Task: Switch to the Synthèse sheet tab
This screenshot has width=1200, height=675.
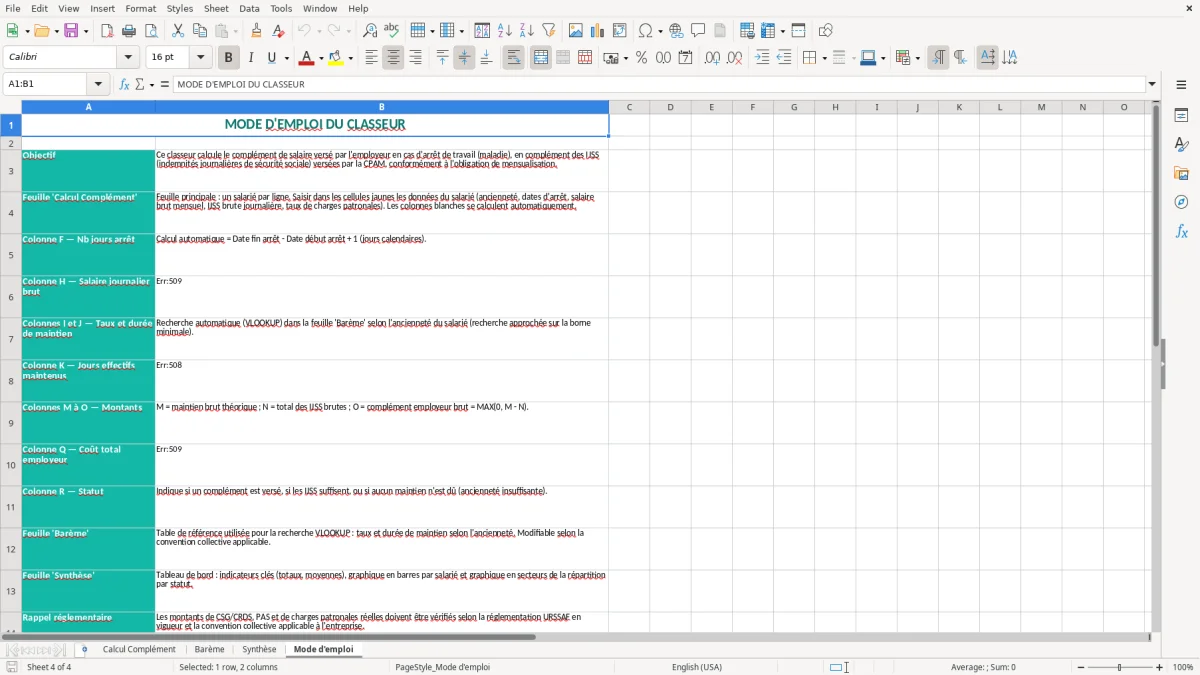Action: pos(259,649)
